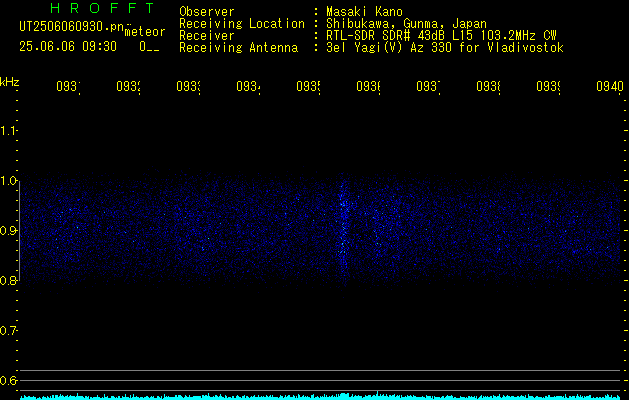
Task: Click the 0.9 kHz axis label
Action: pos(8,230)
